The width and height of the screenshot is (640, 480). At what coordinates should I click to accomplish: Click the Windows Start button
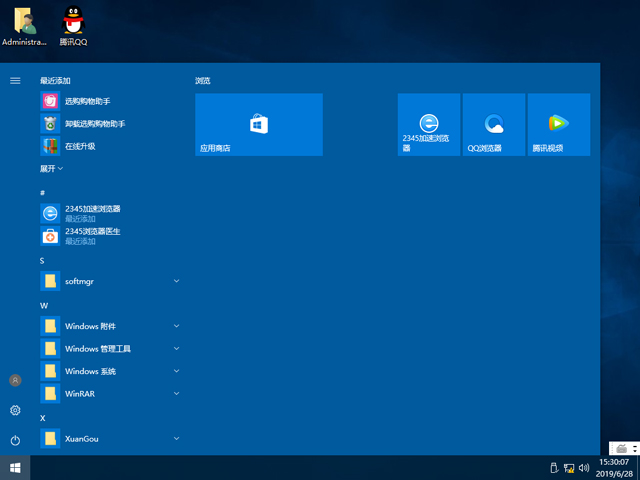15,467
